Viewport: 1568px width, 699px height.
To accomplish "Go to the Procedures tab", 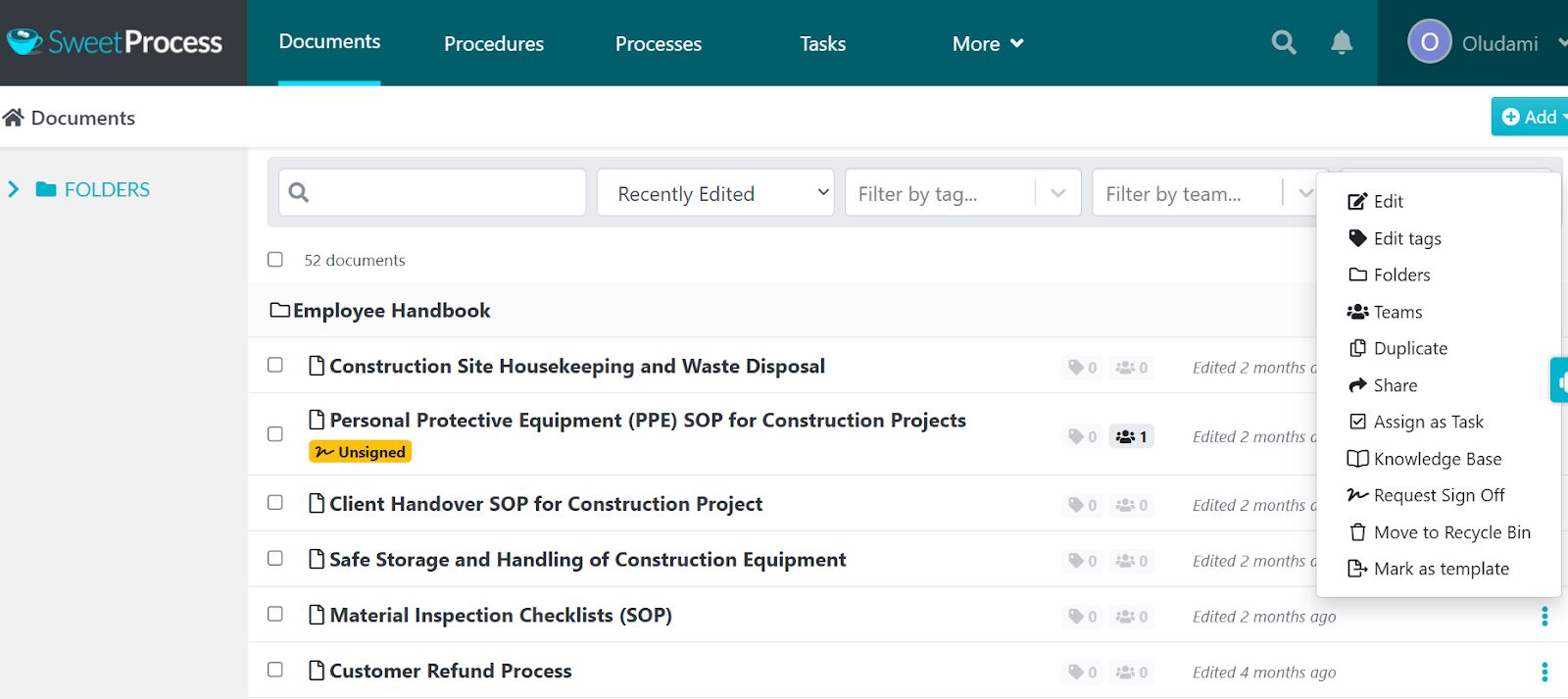I will pyautogui.click(x=494, y=43).
